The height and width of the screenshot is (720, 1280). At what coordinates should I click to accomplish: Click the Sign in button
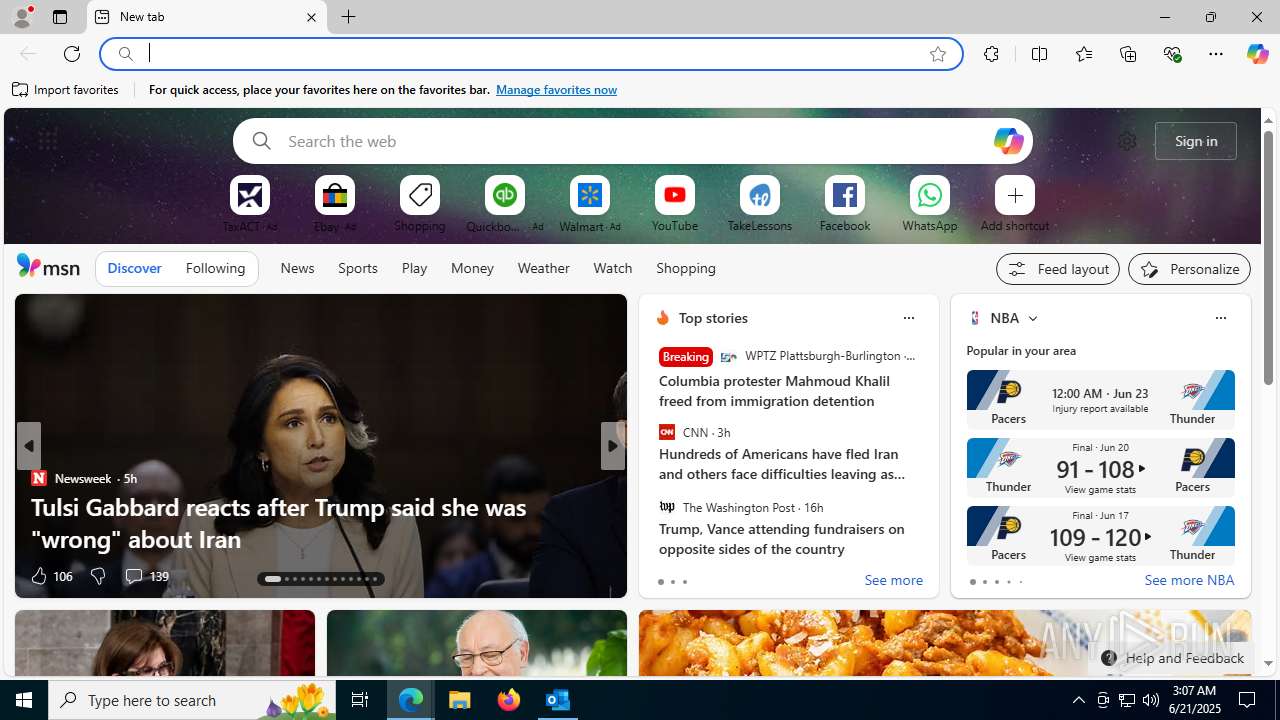coord(1196,141)
